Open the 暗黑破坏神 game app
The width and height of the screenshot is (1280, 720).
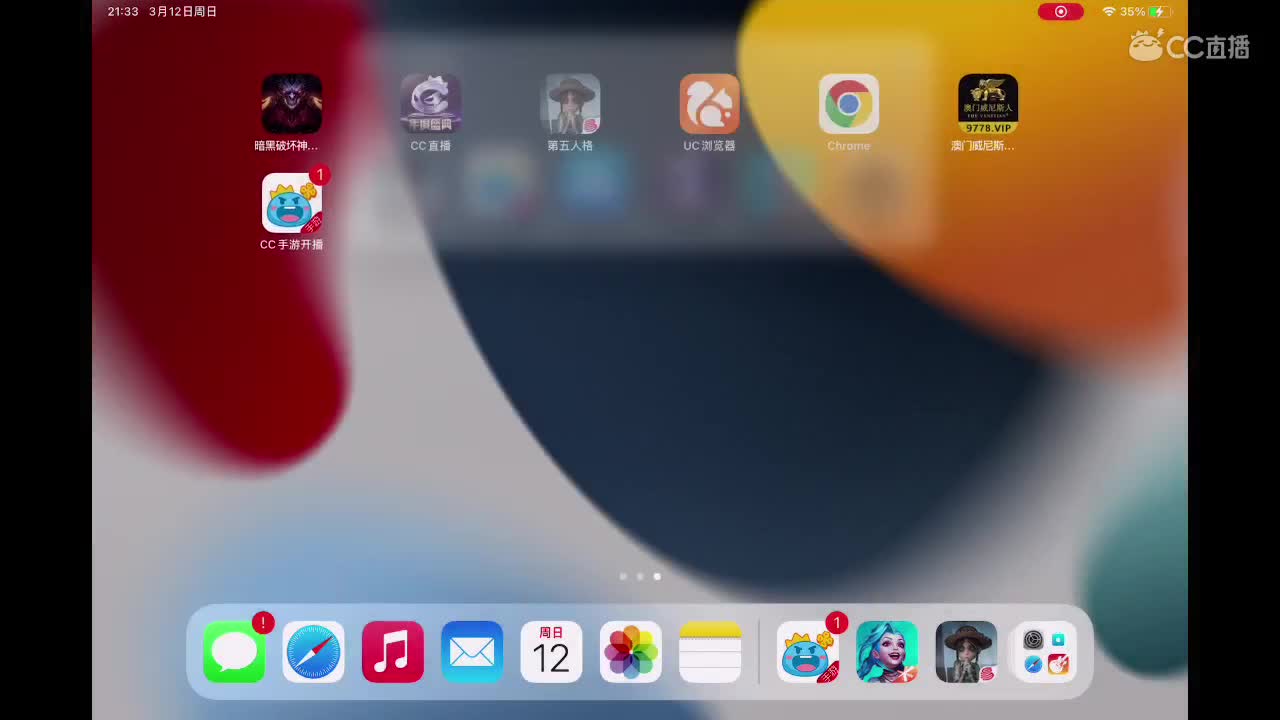pos(292,104)
